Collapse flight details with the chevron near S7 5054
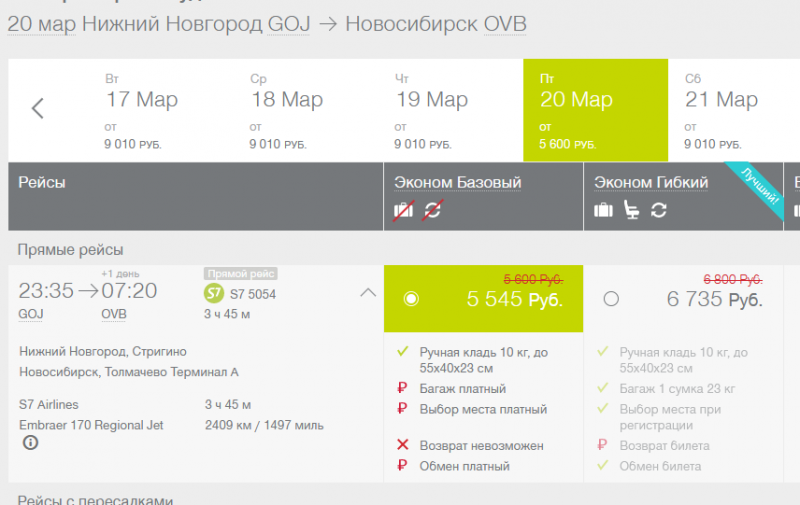This screenshot has width=800, height=505. point(368,293)
